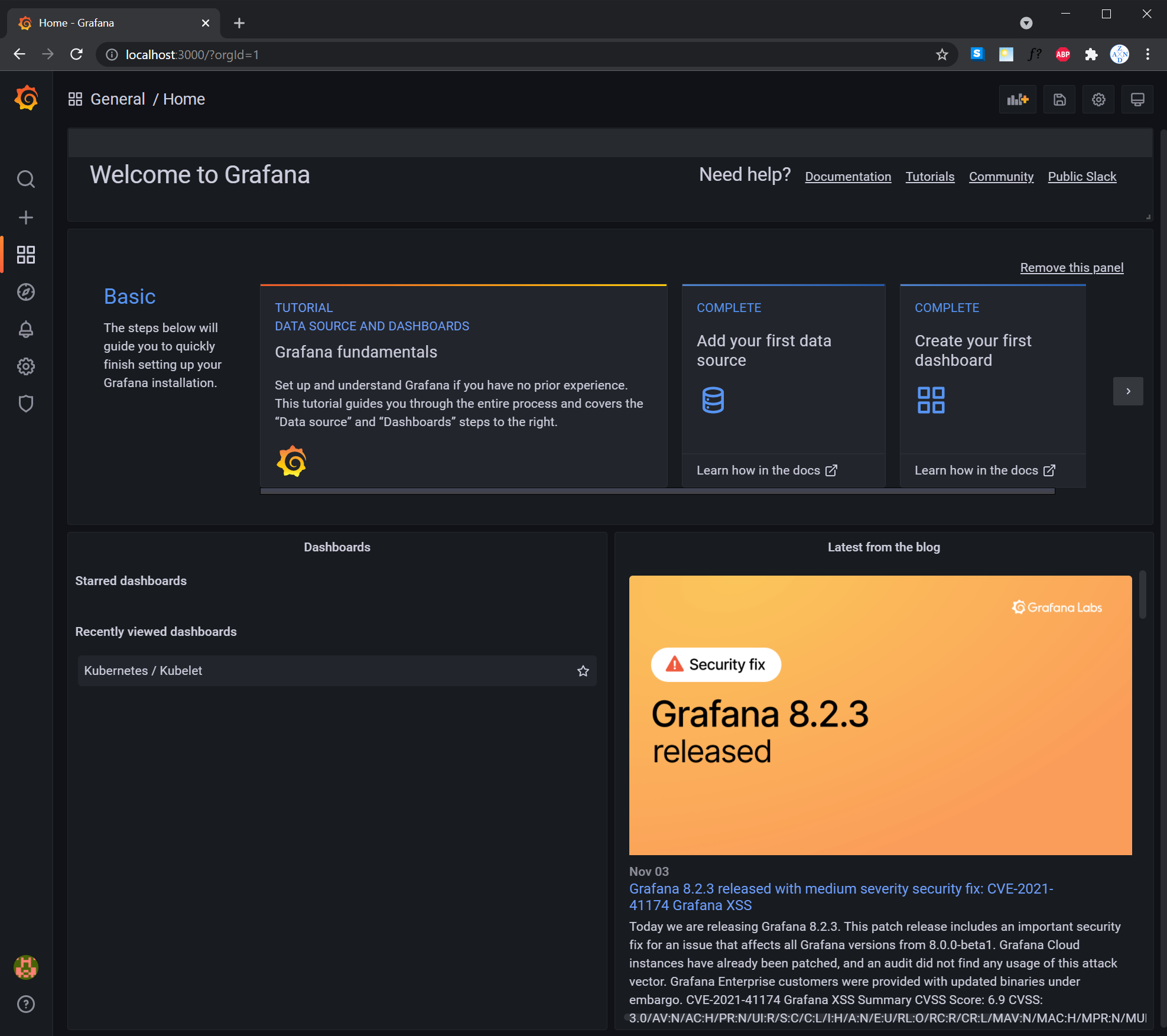
Task: Open the Server Admin shield icon
Action: [x=25, y=404]
